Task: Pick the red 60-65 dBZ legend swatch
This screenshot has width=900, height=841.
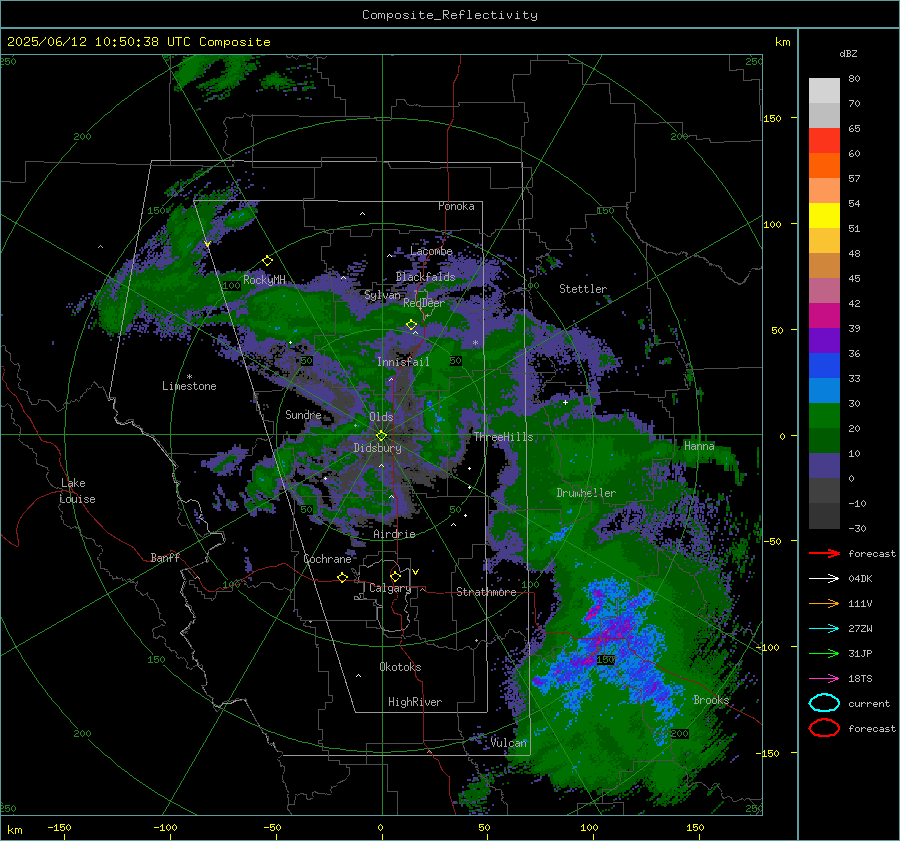Action: pyautogui.click(x=824, y=141)
